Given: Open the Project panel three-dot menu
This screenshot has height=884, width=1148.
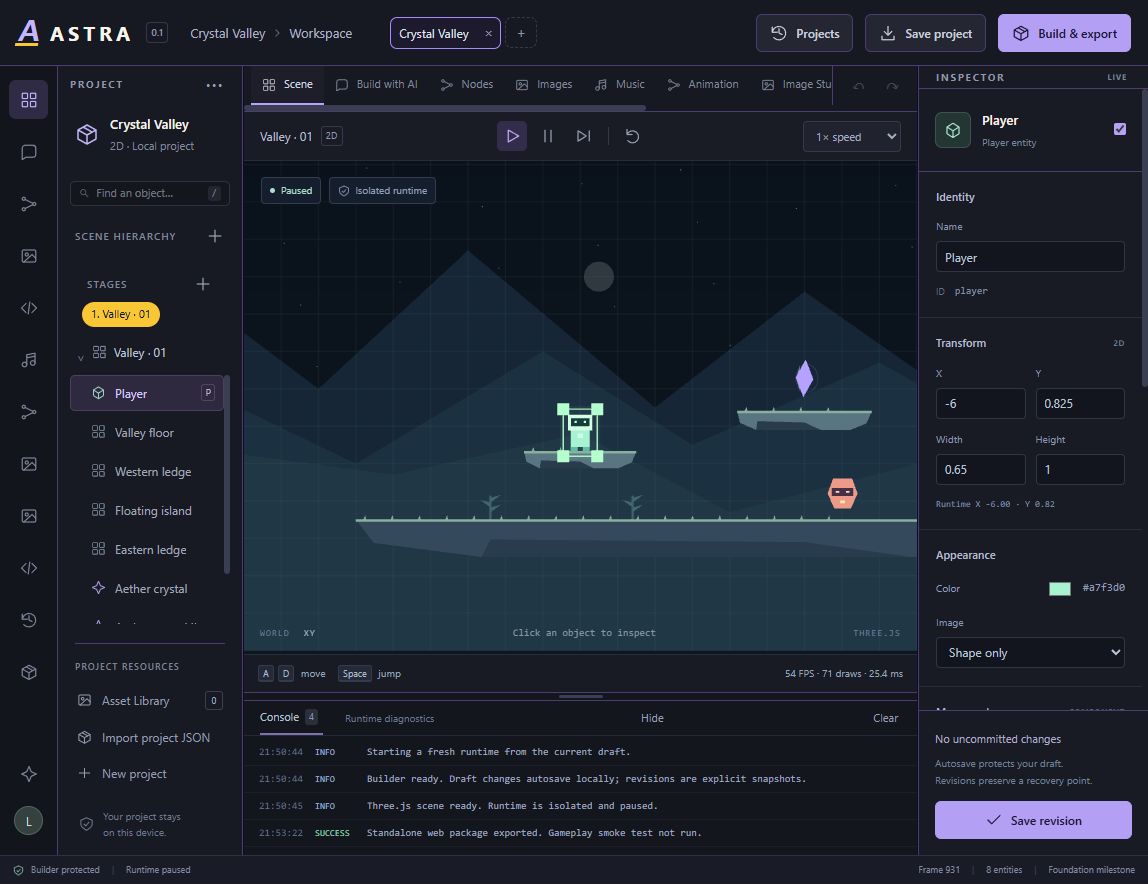Looking at the screenshot, I should [x=214, y=85].
